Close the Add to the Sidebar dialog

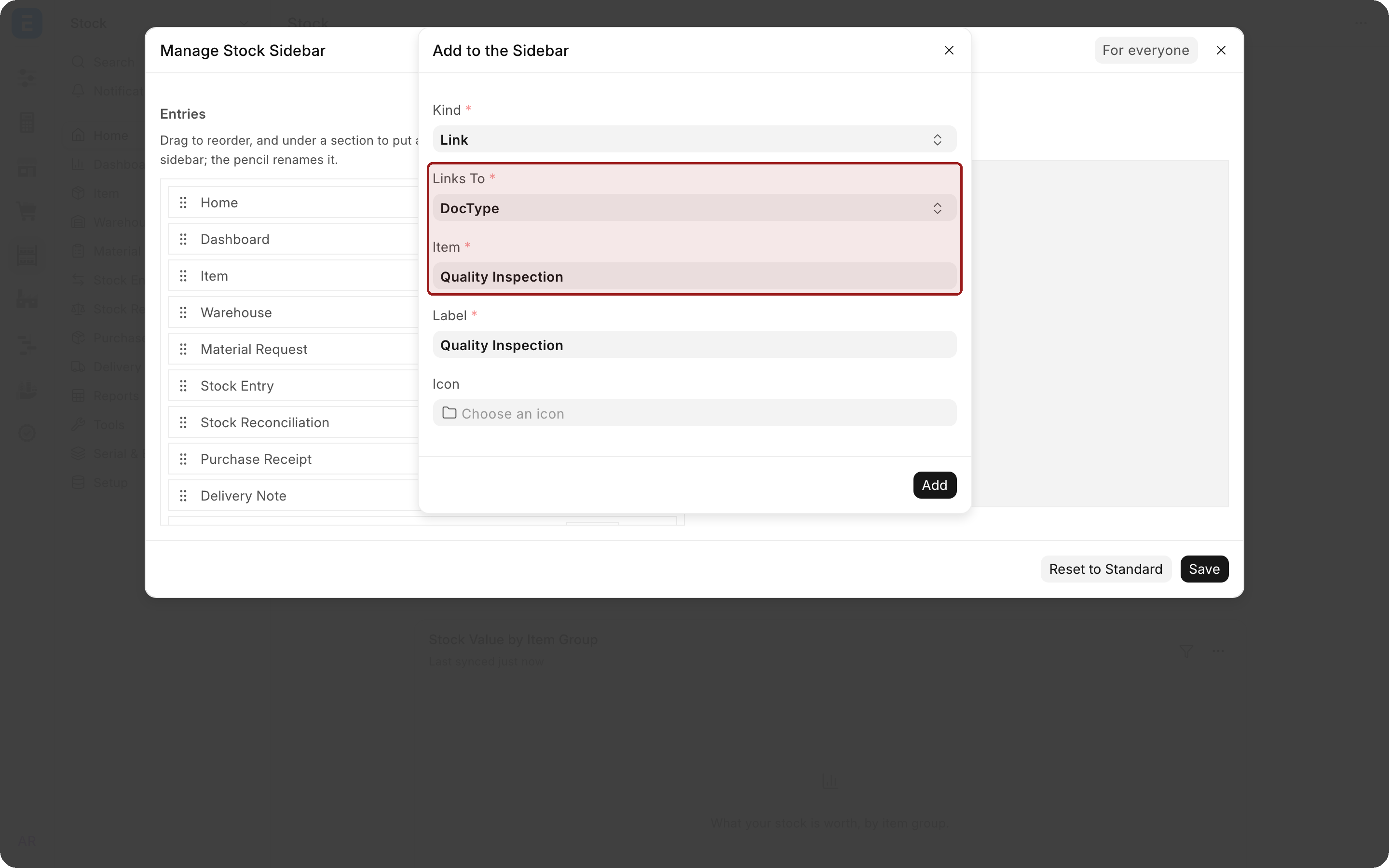[x=949, y=51]
